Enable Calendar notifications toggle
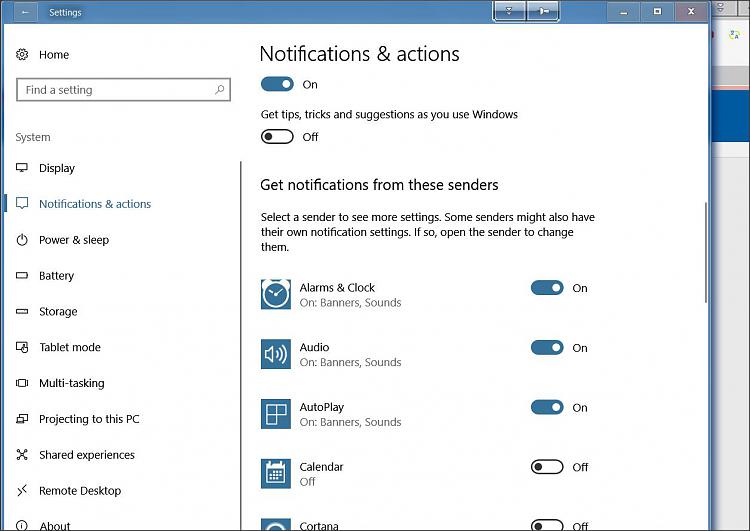The image size is (750, 531). click(x=547, y=467)
